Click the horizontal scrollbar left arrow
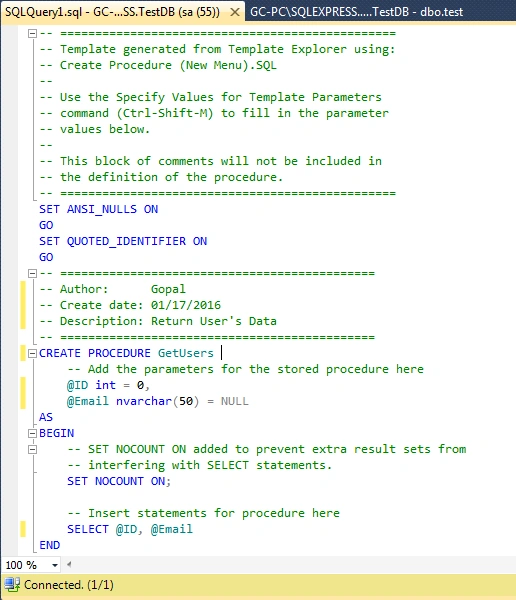This screenshot has width=516, height=600. (x=69, y=564)
